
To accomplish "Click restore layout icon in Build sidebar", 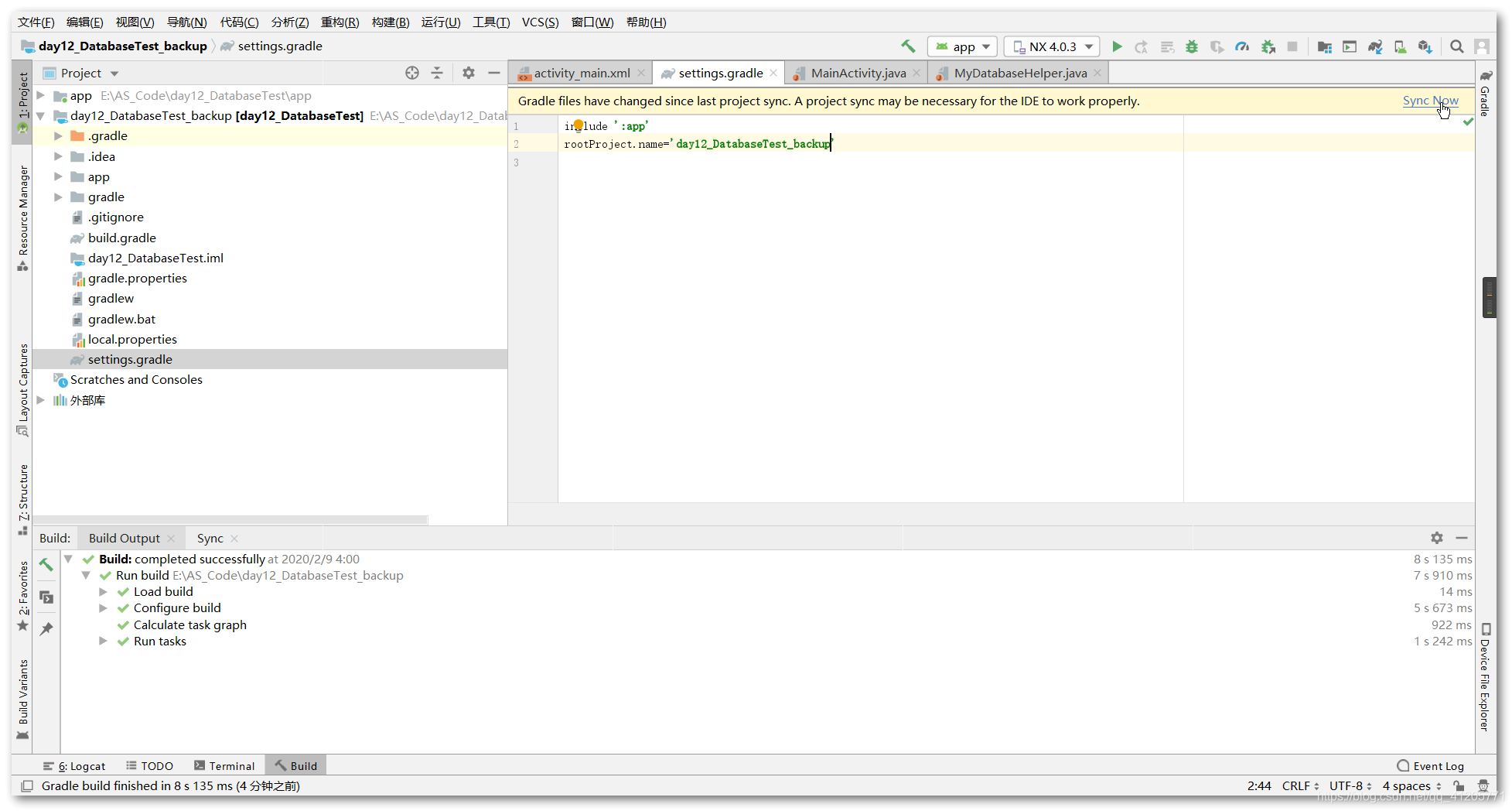I will 46,597.
